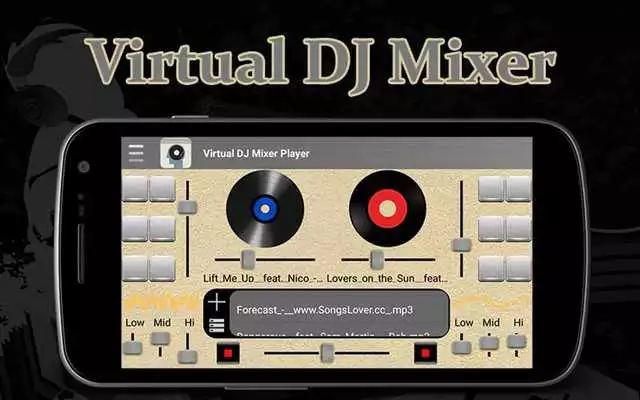Tap the right deck middle-row first sample pad
Viewport: 640px width, 400px height.
pyautogui.click(x=491, y=229)
